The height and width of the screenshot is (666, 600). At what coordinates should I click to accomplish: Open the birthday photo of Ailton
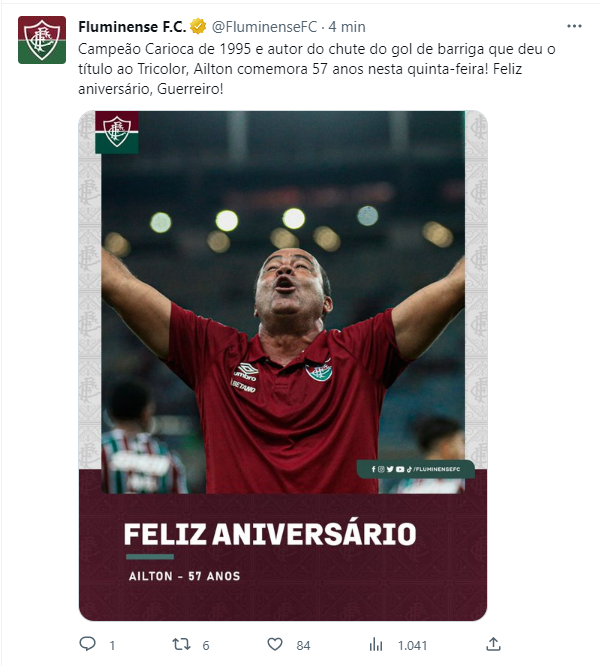click(283, 365)
